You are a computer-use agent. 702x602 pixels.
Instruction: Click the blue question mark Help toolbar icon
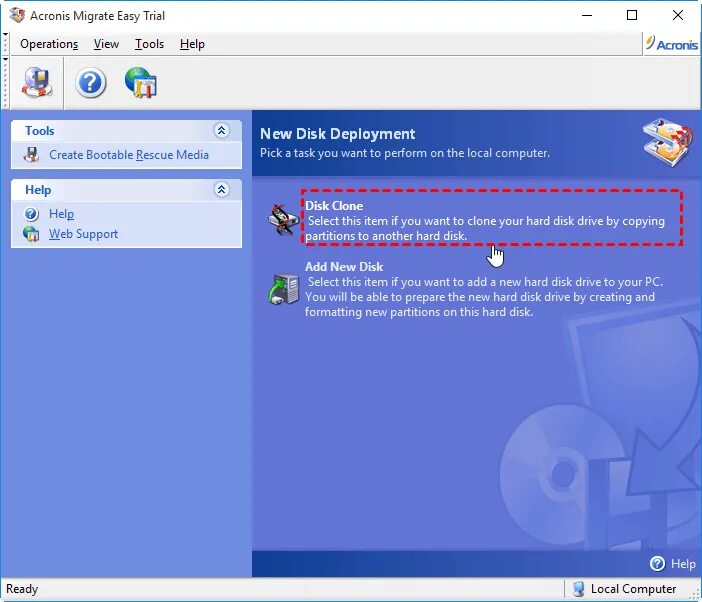(x=90, y=83)
